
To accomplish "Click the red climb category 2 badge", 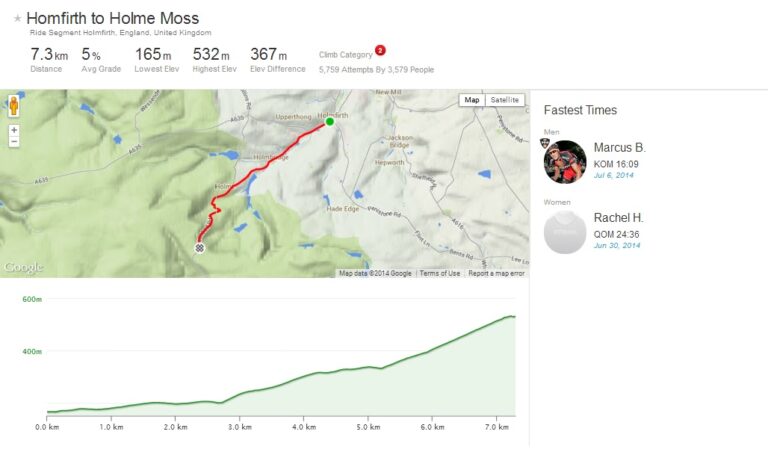I will coord(380,50).
